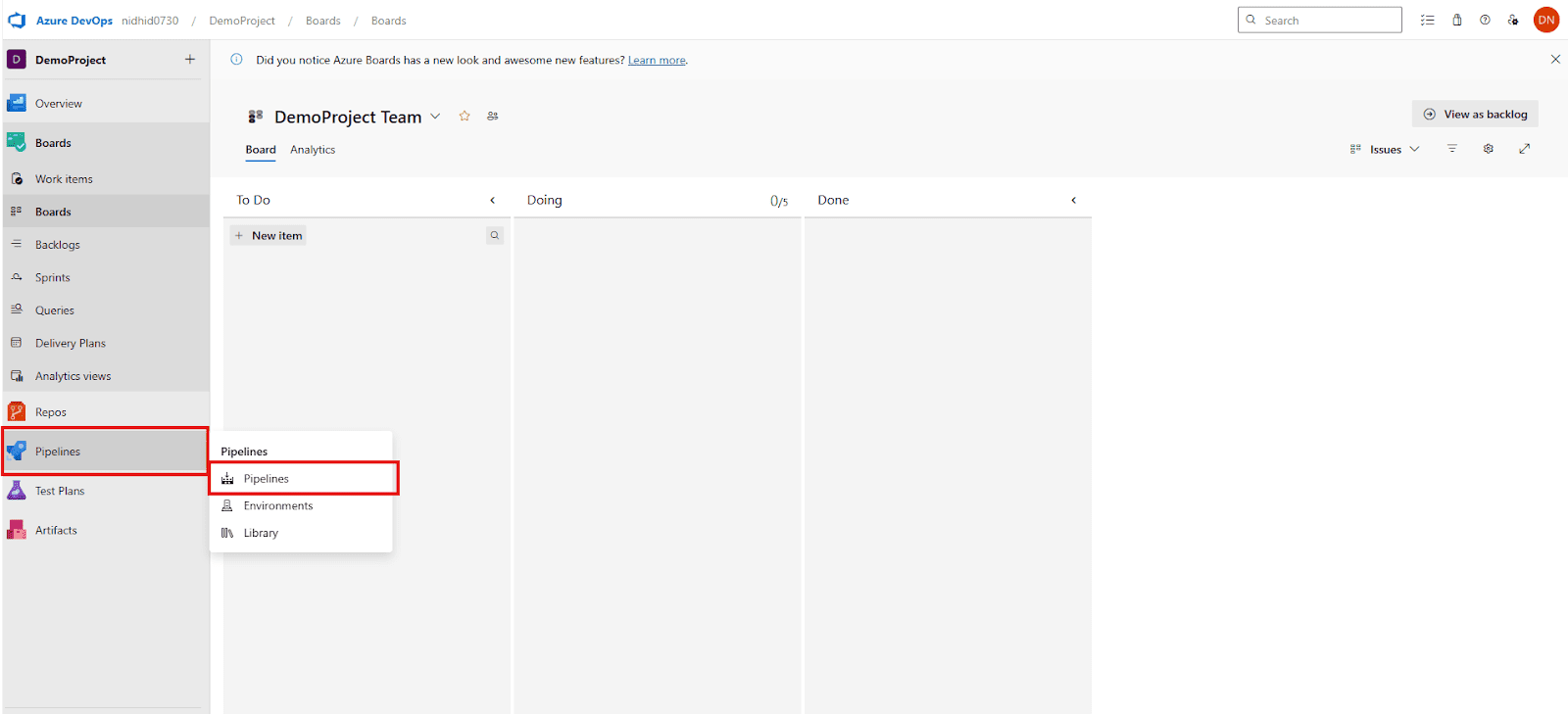Image resolution: width=1568 pixels, height=714 pixels.
Task: Open the team members icon
Action: pyautogui.click(x=493, y=116)
